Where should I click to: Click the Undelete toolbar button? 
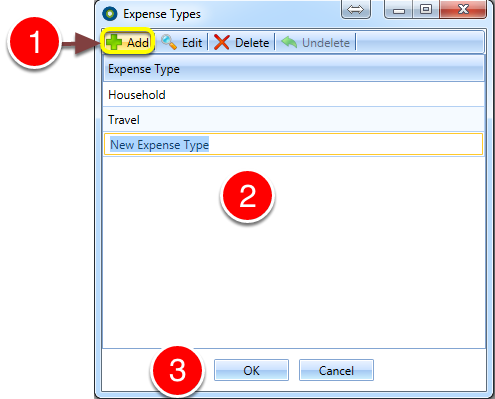click(315, 43)
